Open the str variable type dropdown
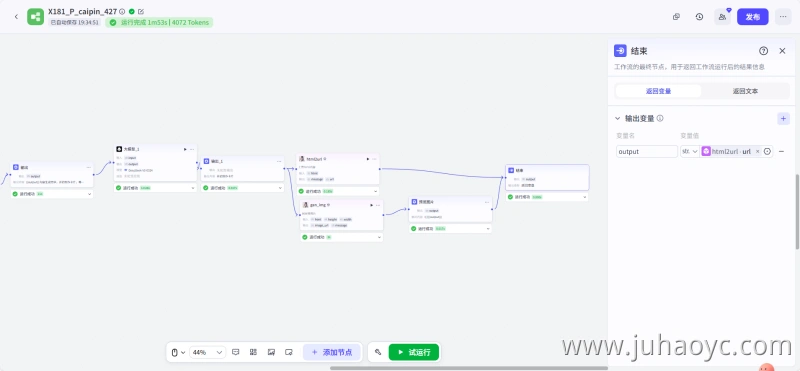800x371 pixels. (x=690, y=152)
